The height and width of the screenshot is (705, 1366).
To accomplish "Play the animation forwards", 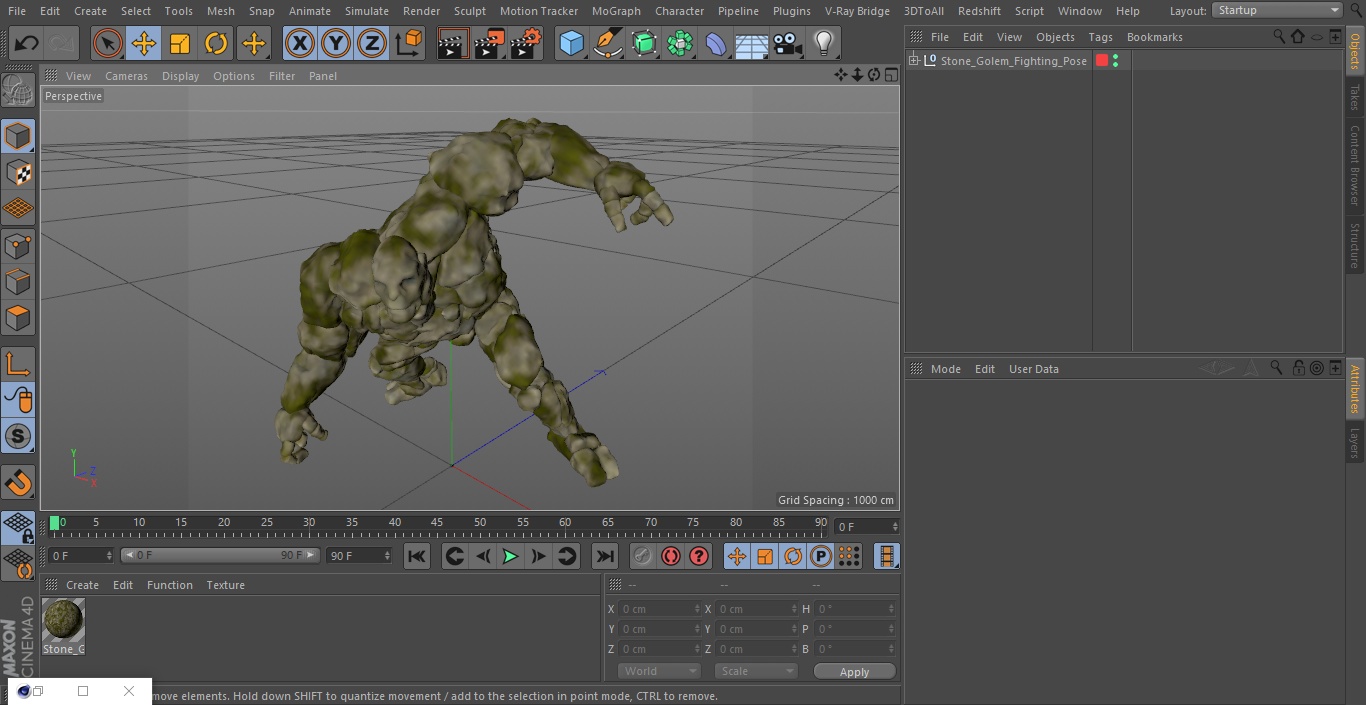I will point(510,556).
